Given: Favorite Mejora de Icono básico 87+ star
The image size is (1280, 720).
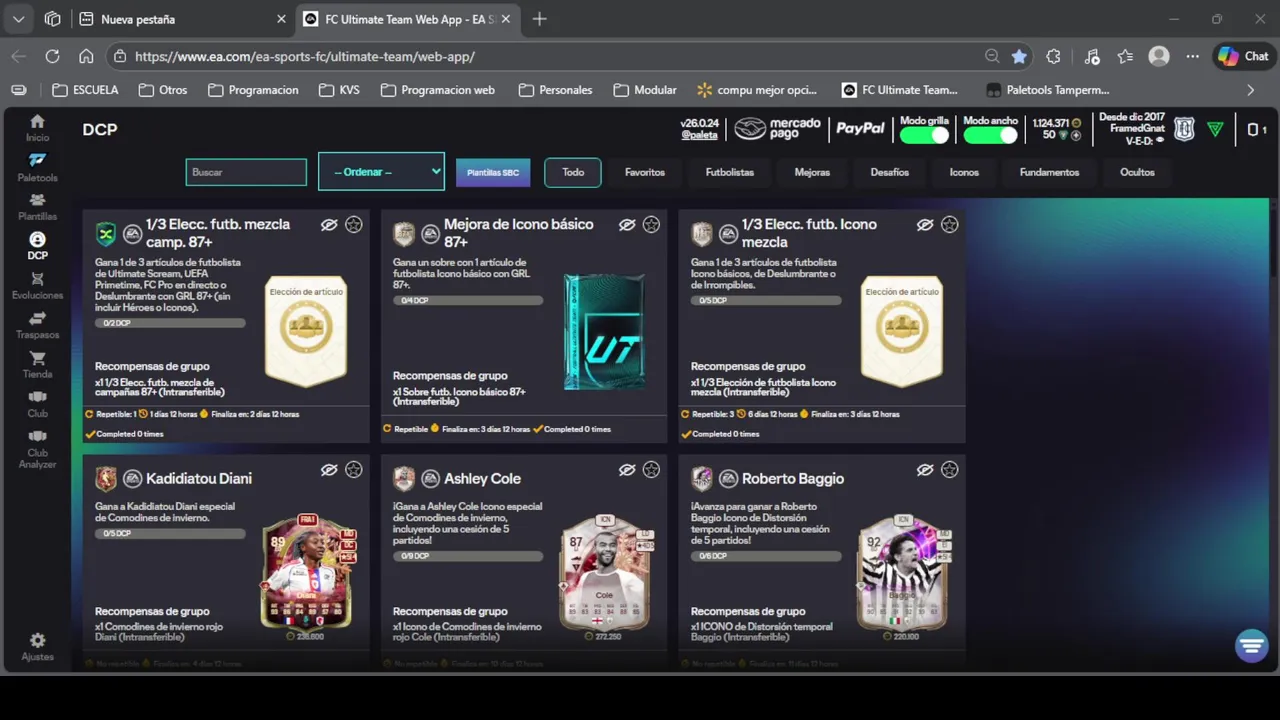Looking at the screenshot, I should tap(651, 225).
